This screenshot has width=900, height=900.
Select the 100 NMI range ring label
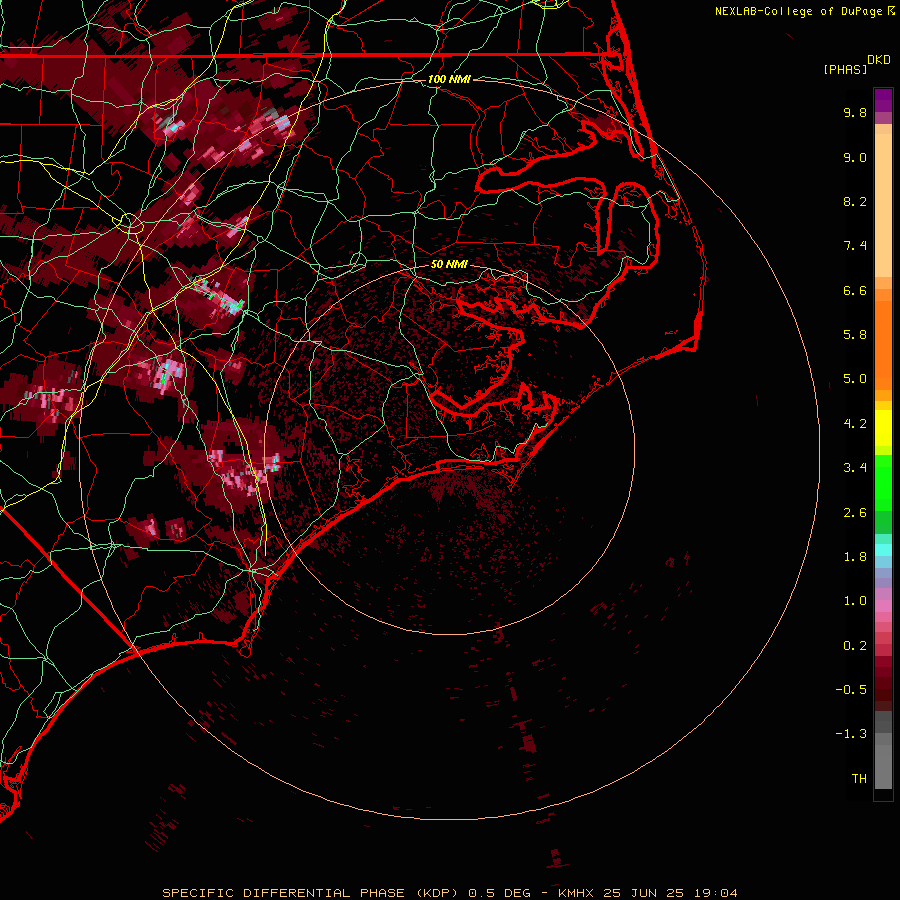coord(449,79)
